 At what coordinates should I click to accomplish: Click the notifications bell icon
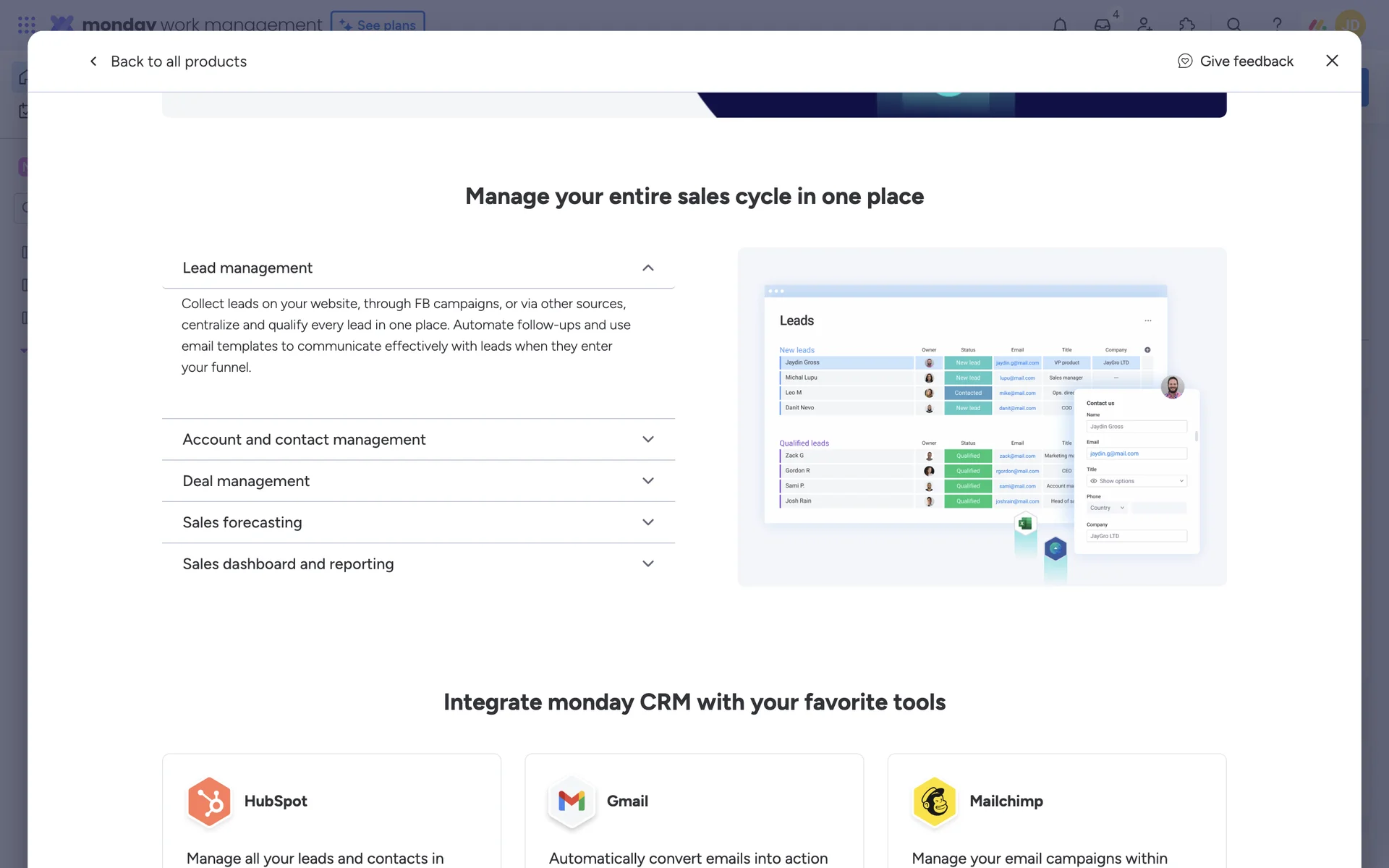1060,25
